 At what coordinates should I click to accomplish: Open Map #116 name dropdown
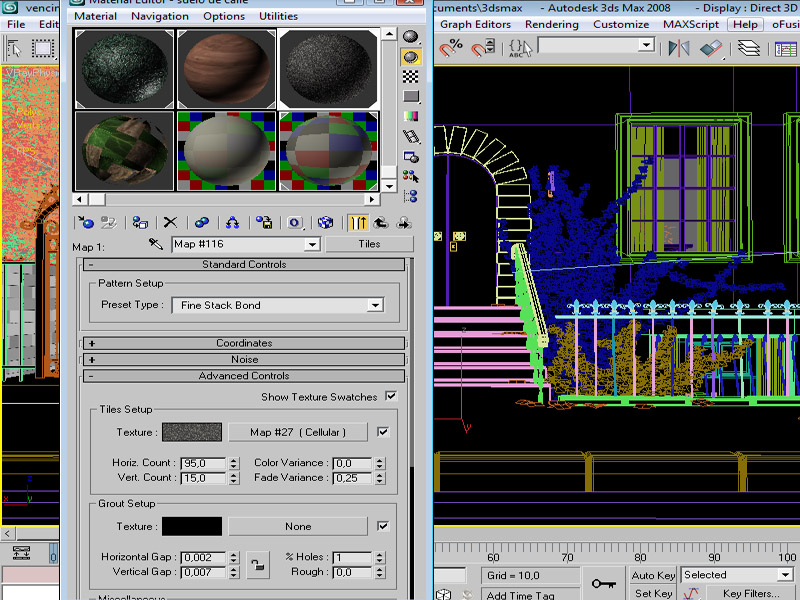(312, 244)
